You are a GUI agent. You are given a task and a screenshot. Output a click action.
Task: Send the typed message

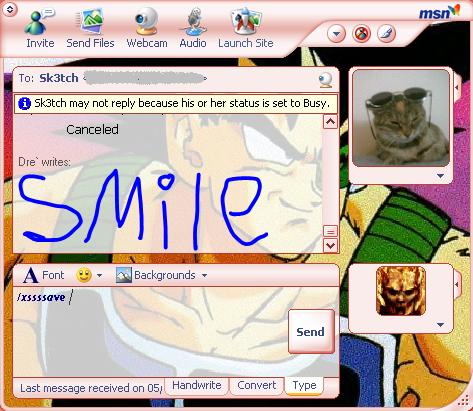click(311, 332)
